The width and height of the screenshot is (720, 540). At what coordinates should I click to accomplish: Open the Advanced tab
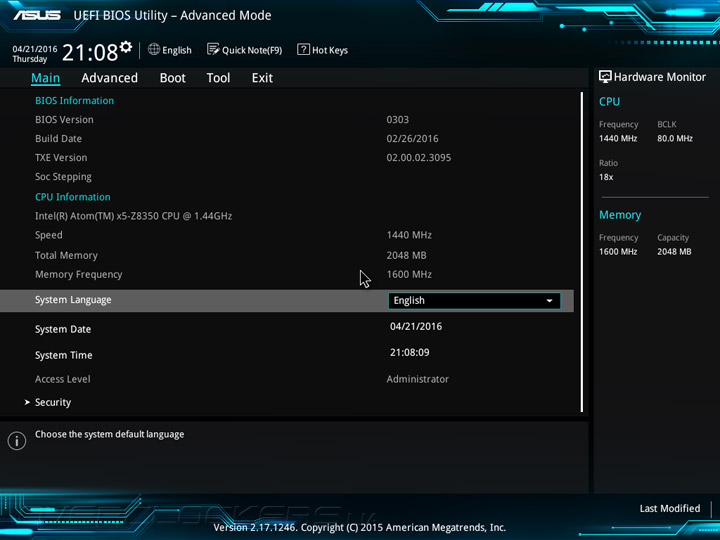109,78
